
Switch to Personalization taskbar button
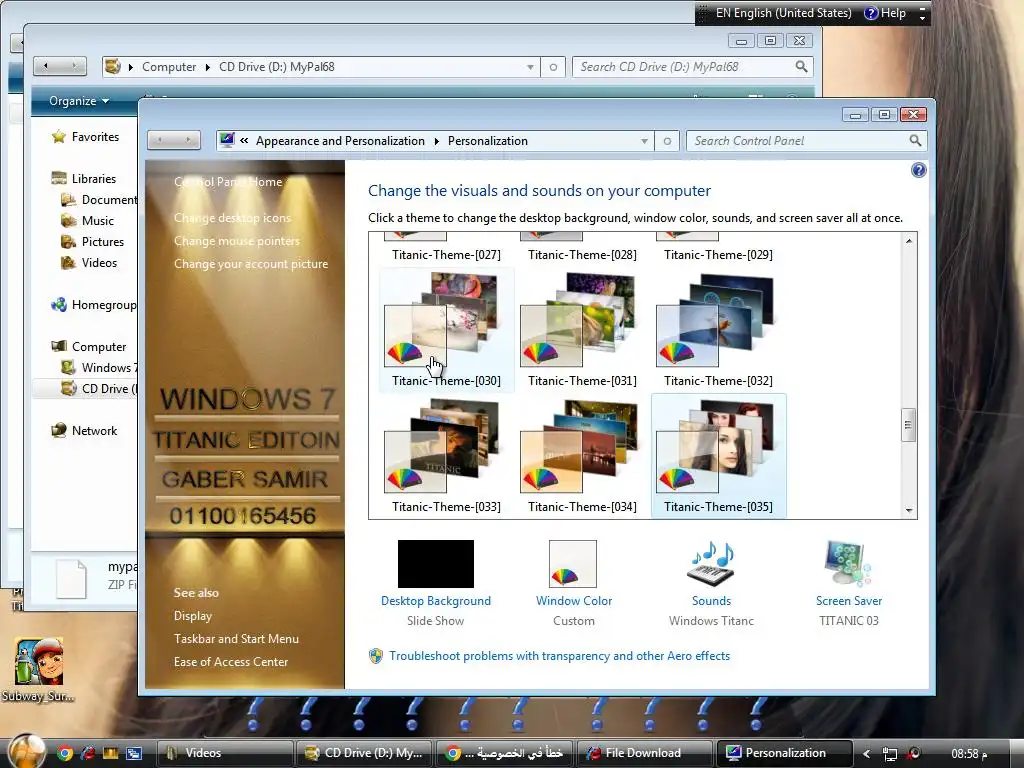tap(785, 753)
